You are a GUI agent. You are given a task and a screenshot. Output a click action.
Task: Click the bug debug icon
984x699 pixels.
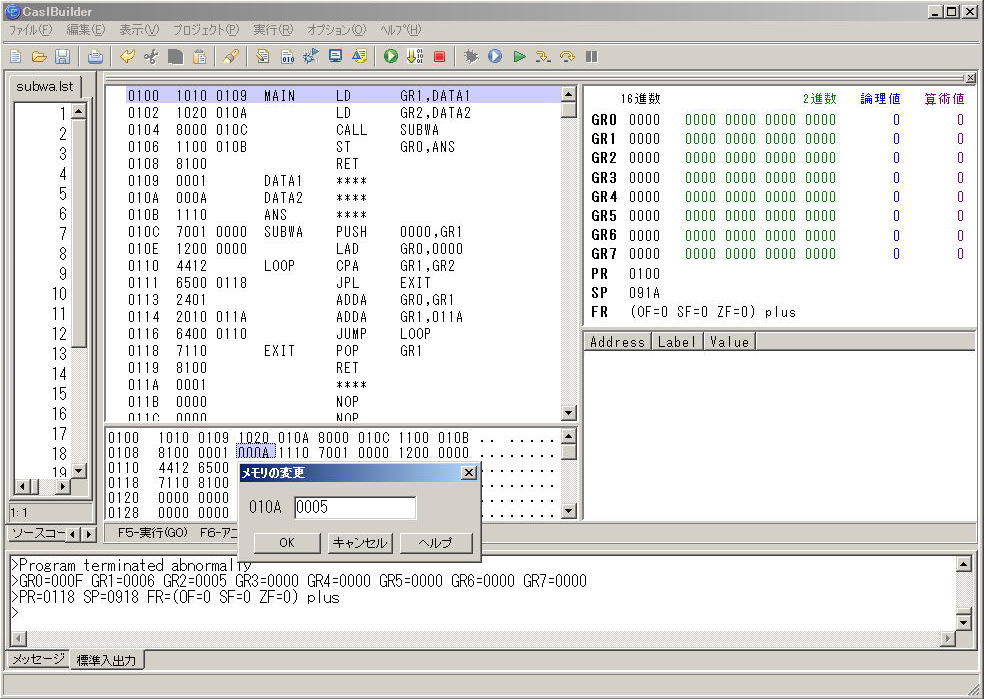pyautogui.click(x=471, y=57)
